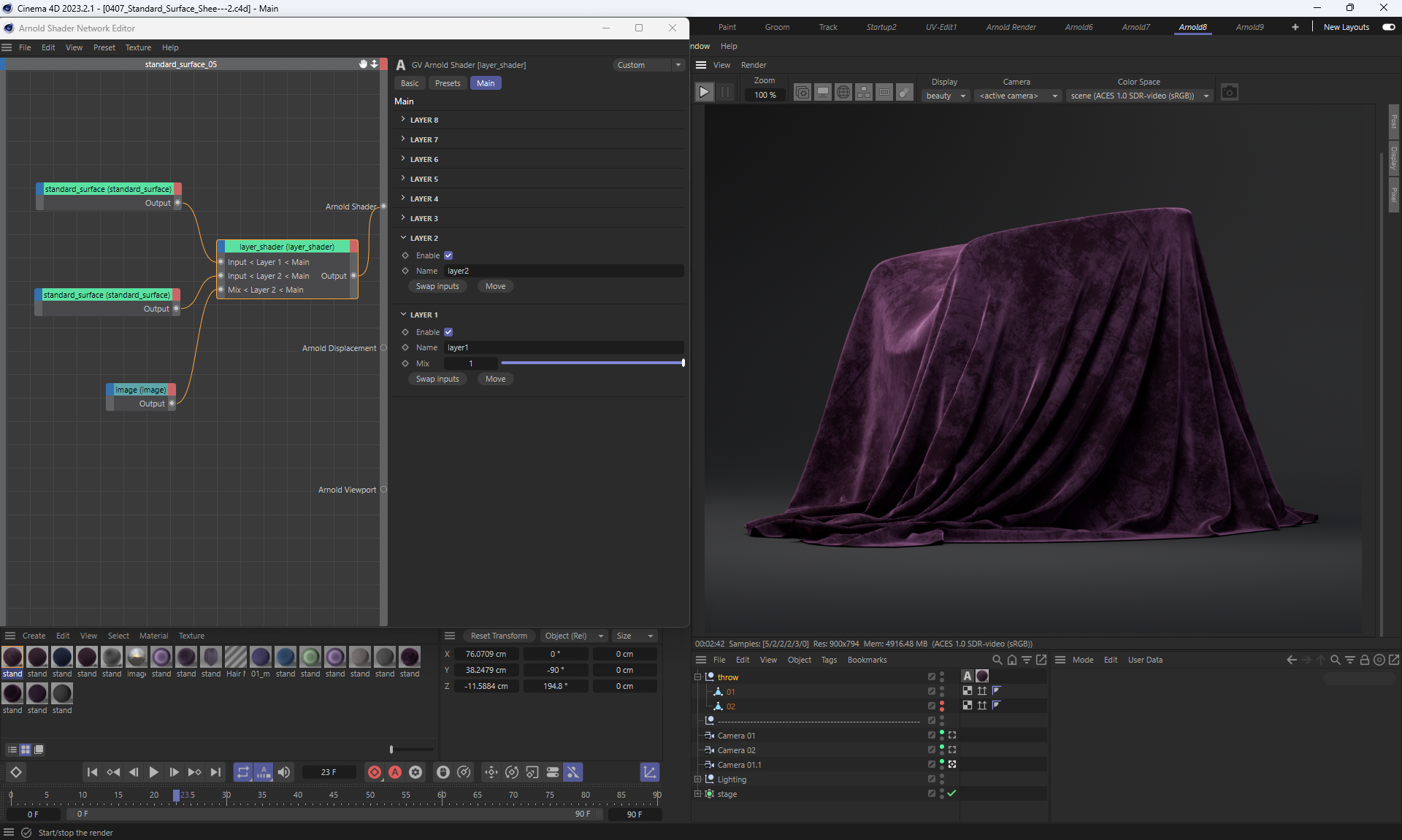This screenshot has width=1402, height=840.
Task: Expand the LAYER 5 section
Action: 424,179
